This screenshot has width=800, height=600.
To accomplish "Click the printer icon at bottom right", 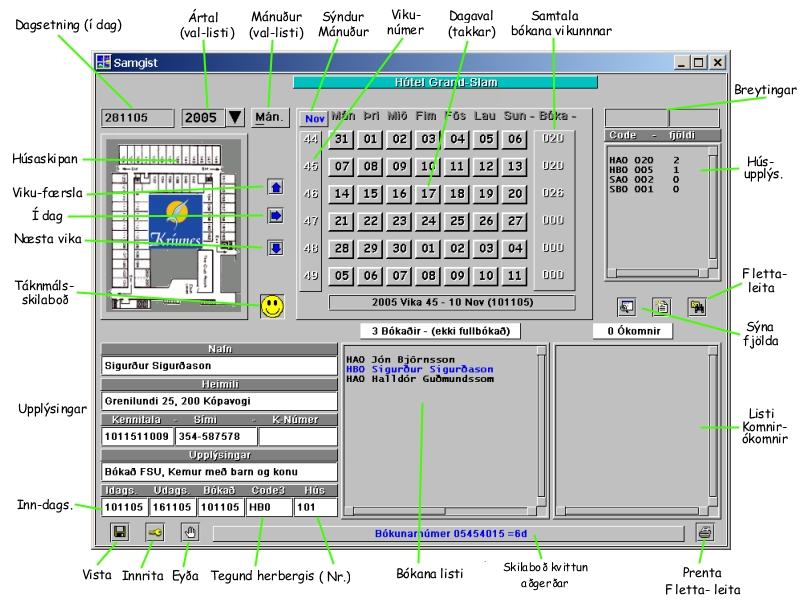I will [x=705, y=533].
